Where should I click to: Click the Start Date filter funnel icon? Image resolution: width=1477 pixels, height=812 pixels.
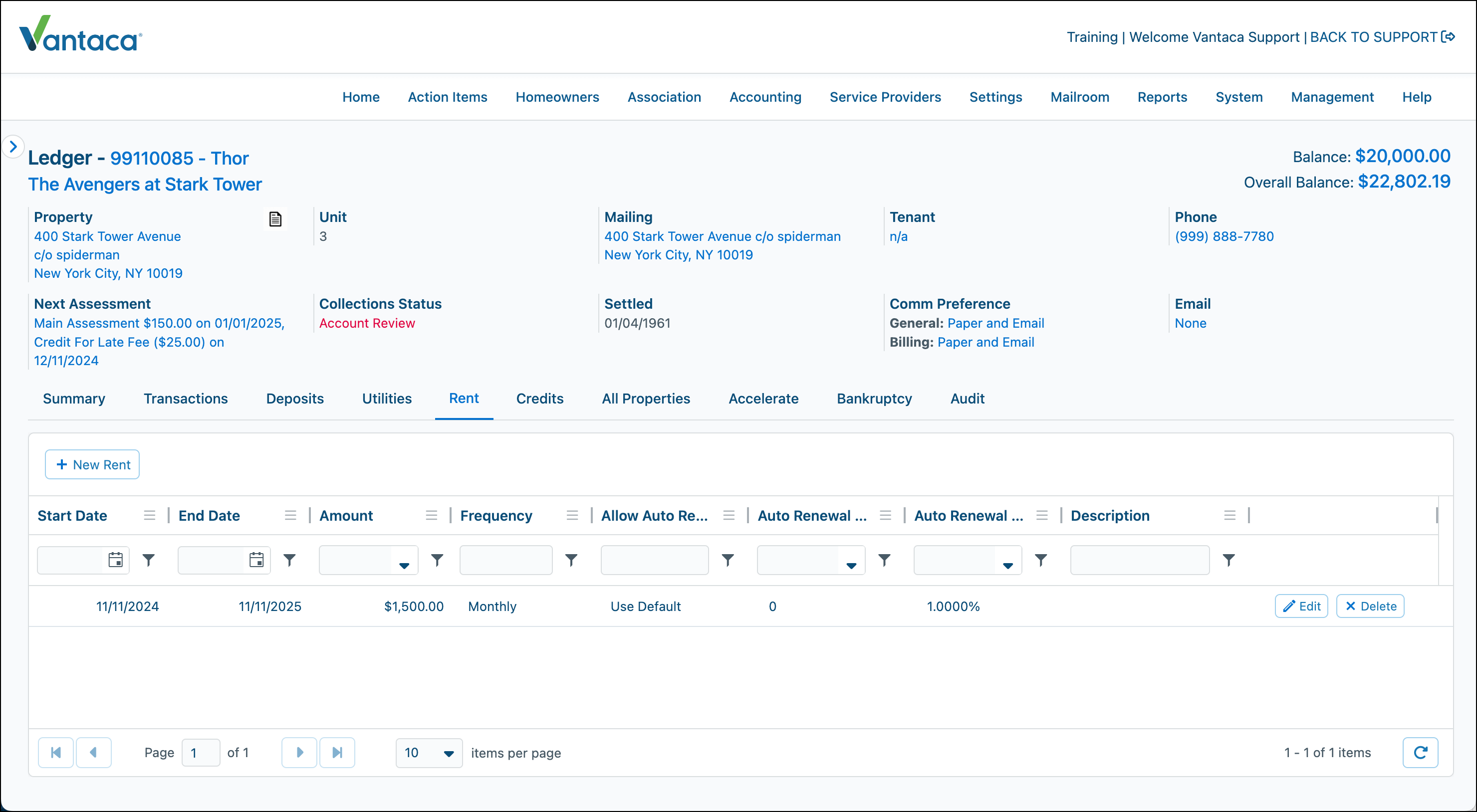(x=149, y=560)
